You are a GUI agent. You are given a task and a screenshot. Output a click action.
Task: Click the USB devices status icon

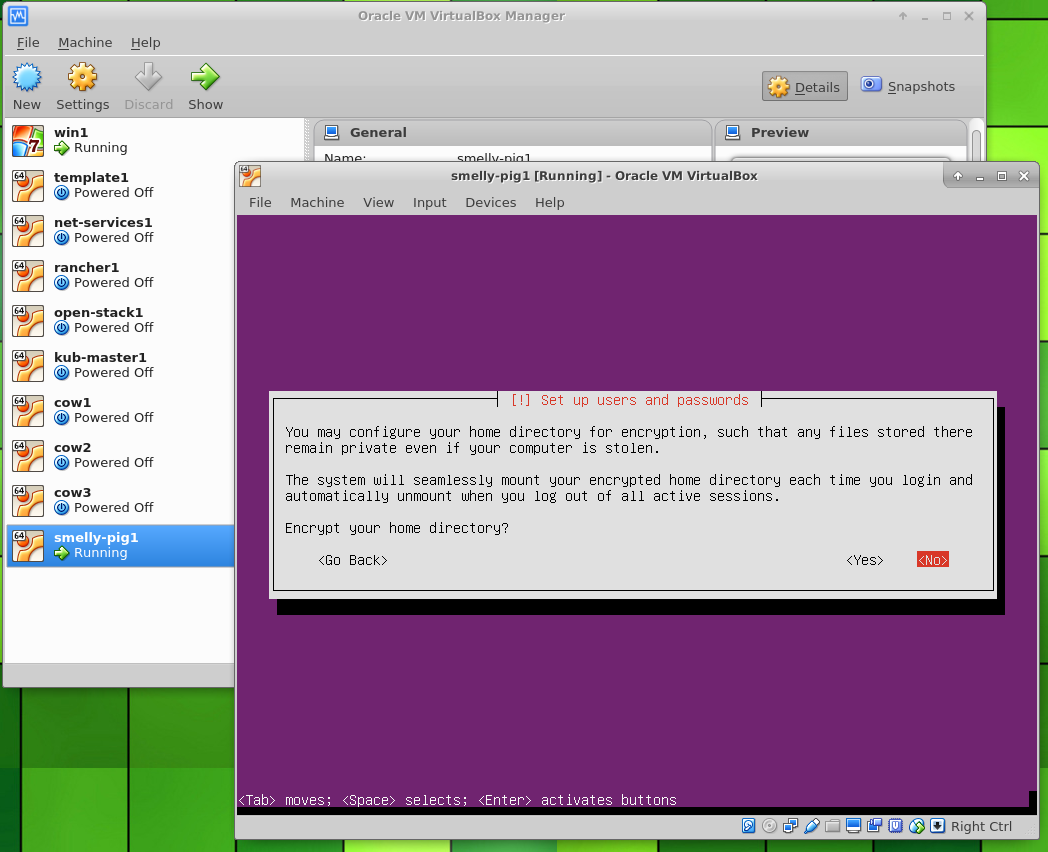point(811,826)
